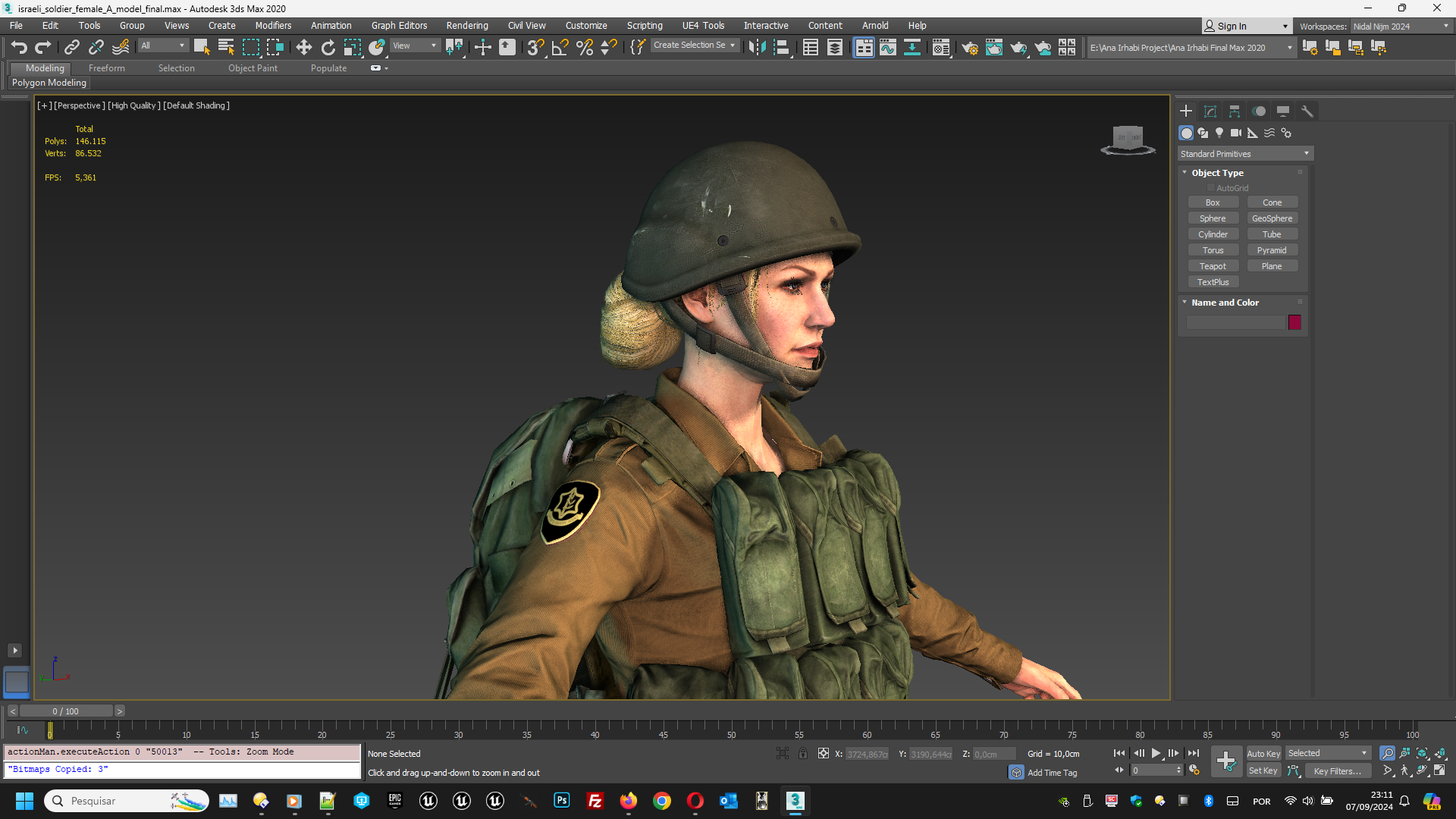Toggle Window/Crossing selection mode
This screenshot has width=1456, height=819.
(275, 47)
